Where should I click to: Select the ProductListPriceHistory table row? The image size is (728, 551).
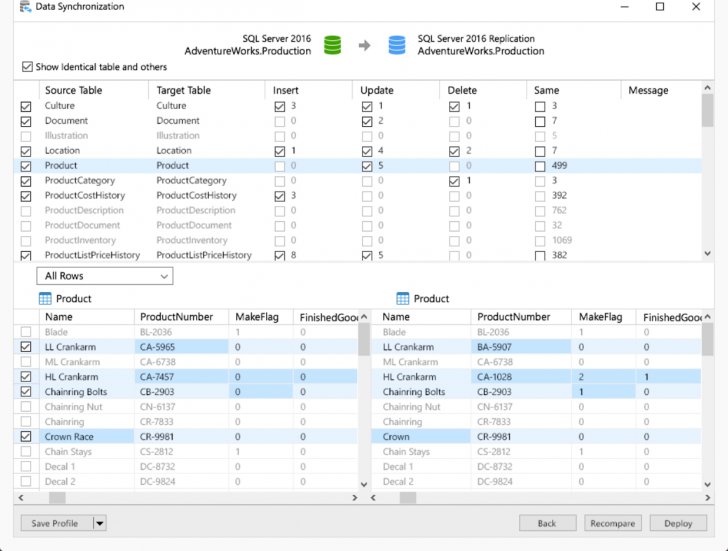point(358,255)
